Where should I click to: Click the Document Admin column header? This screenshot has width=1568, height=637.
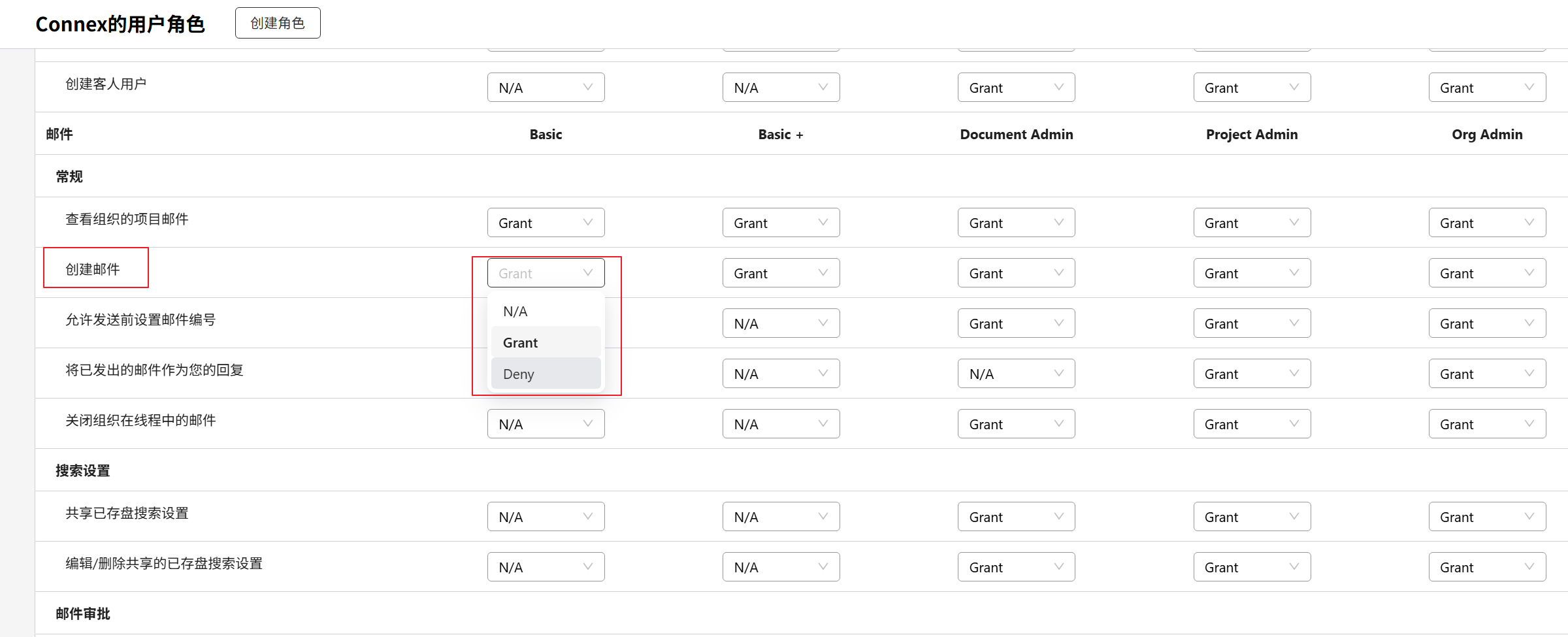(x=1016, y=135)
